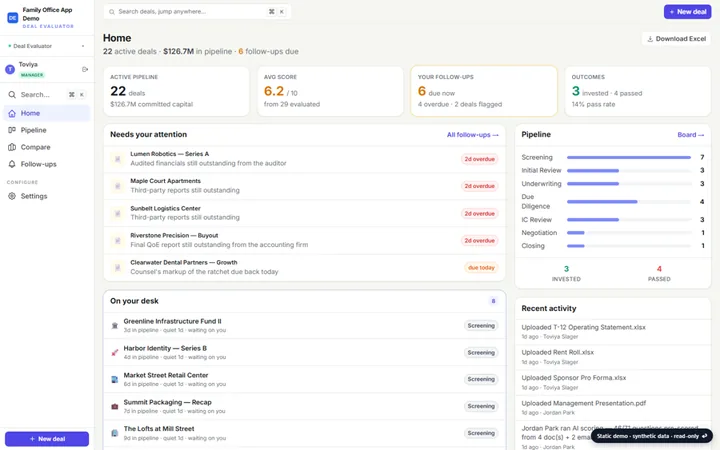Click the Lumen Robotics document icon
The width and height of the screenshot is (720, 450).
[118, 159]
